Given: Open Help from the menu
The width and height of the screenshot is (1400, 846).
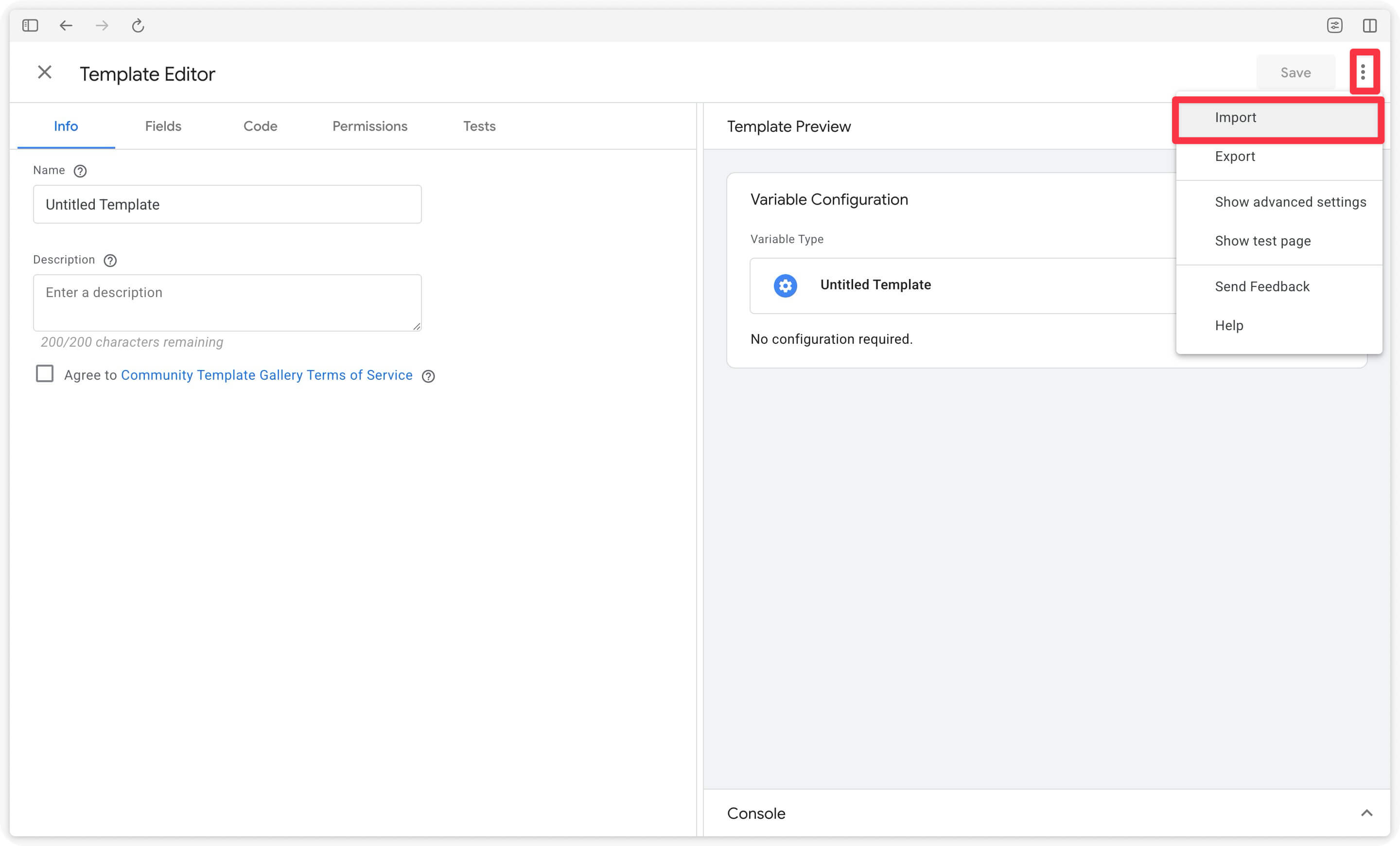Looking at the screenshot, I should click(x=1278, y=326).
